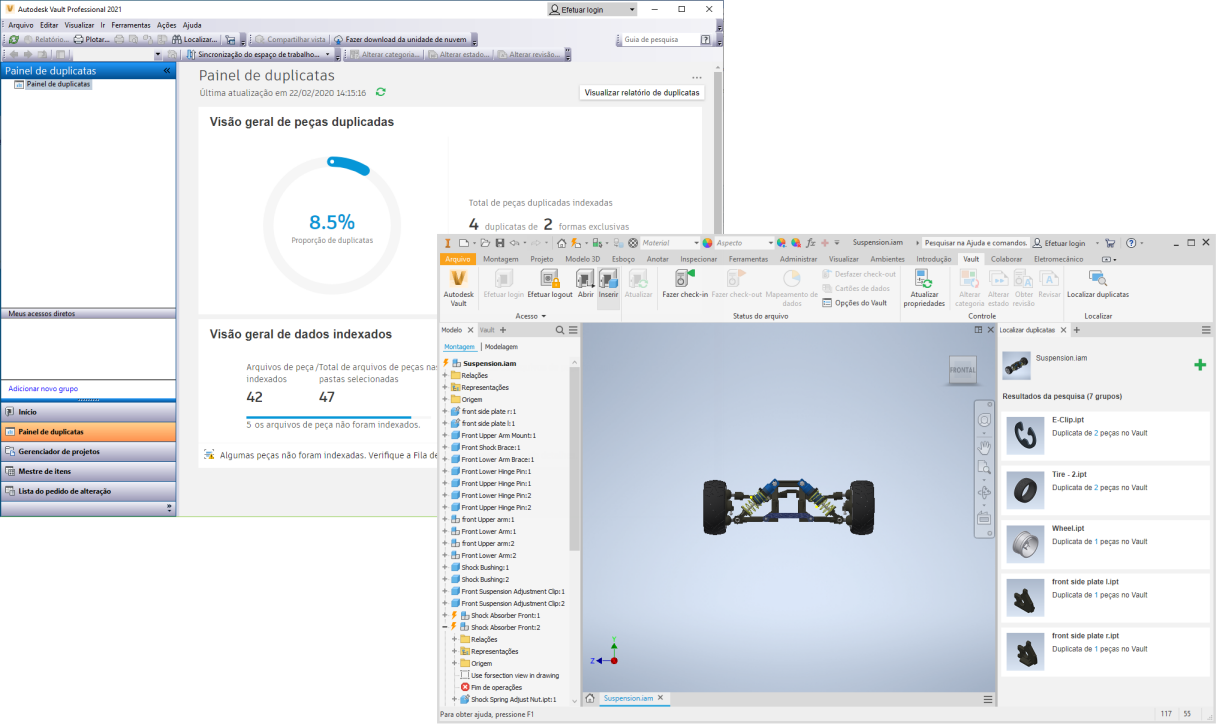The width and height of the screenshot is (1218, 725).
Task: Click the Inventor save icon in quick access toolbar
Action: 500,243
